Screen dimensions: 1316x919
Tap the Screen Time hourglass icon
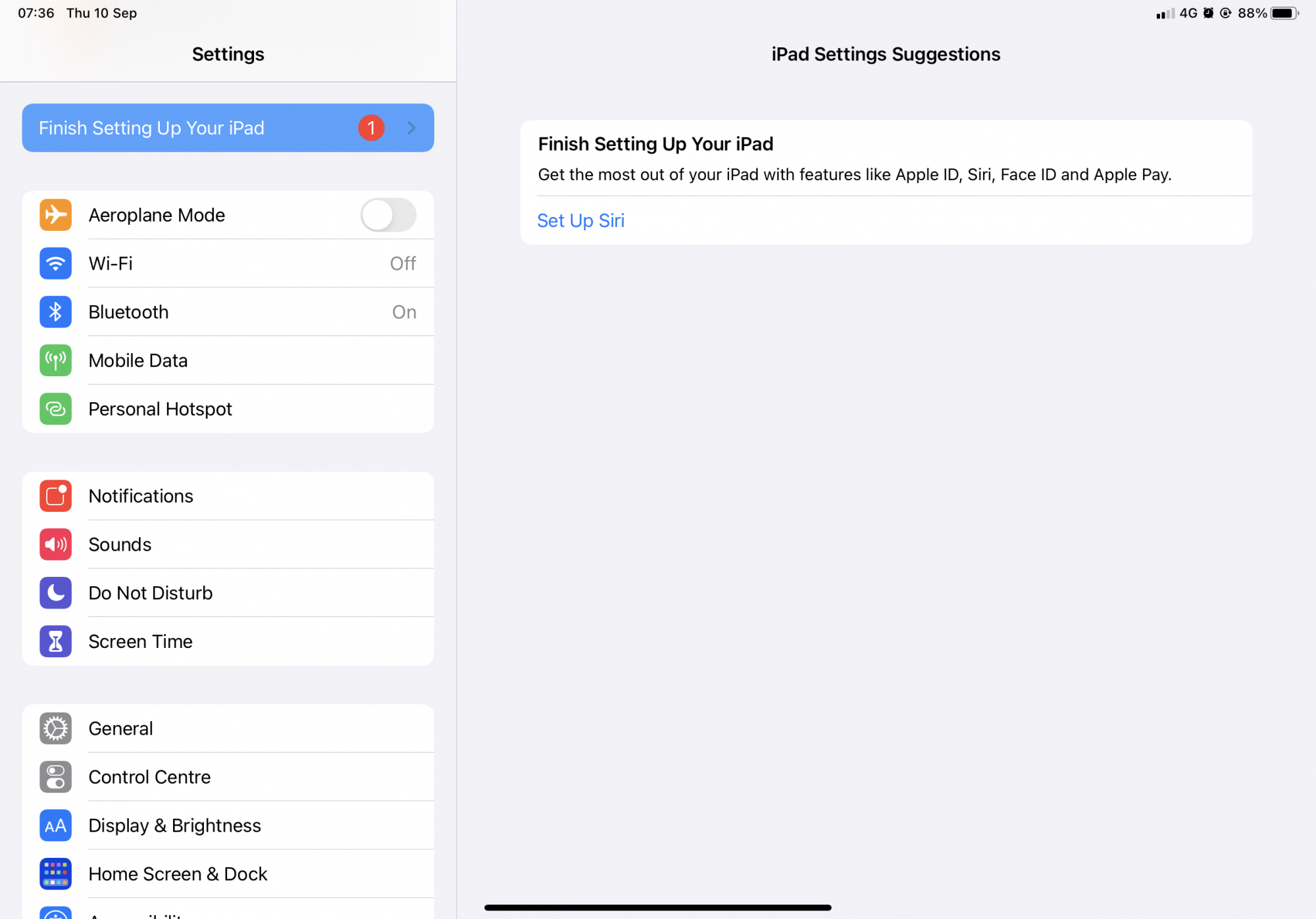[x=55, y=641]
